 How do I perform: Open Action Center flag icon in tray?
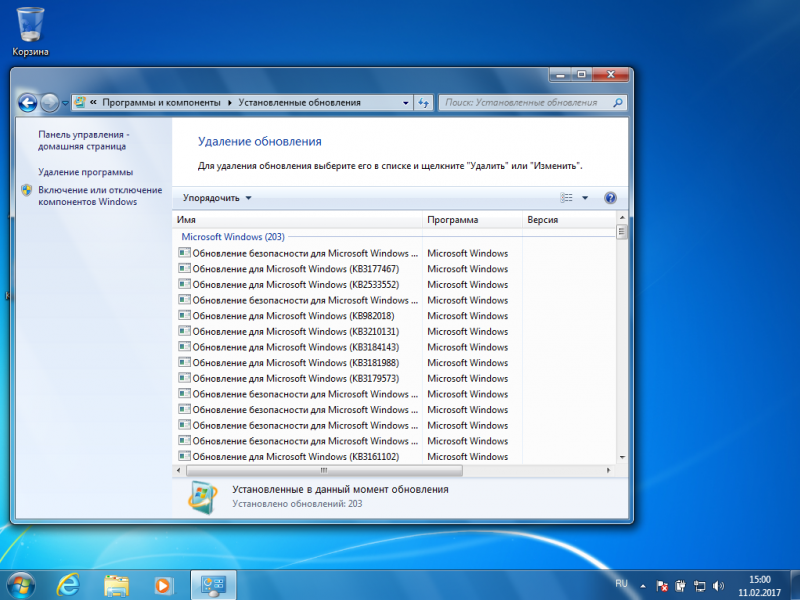[662, 586]
